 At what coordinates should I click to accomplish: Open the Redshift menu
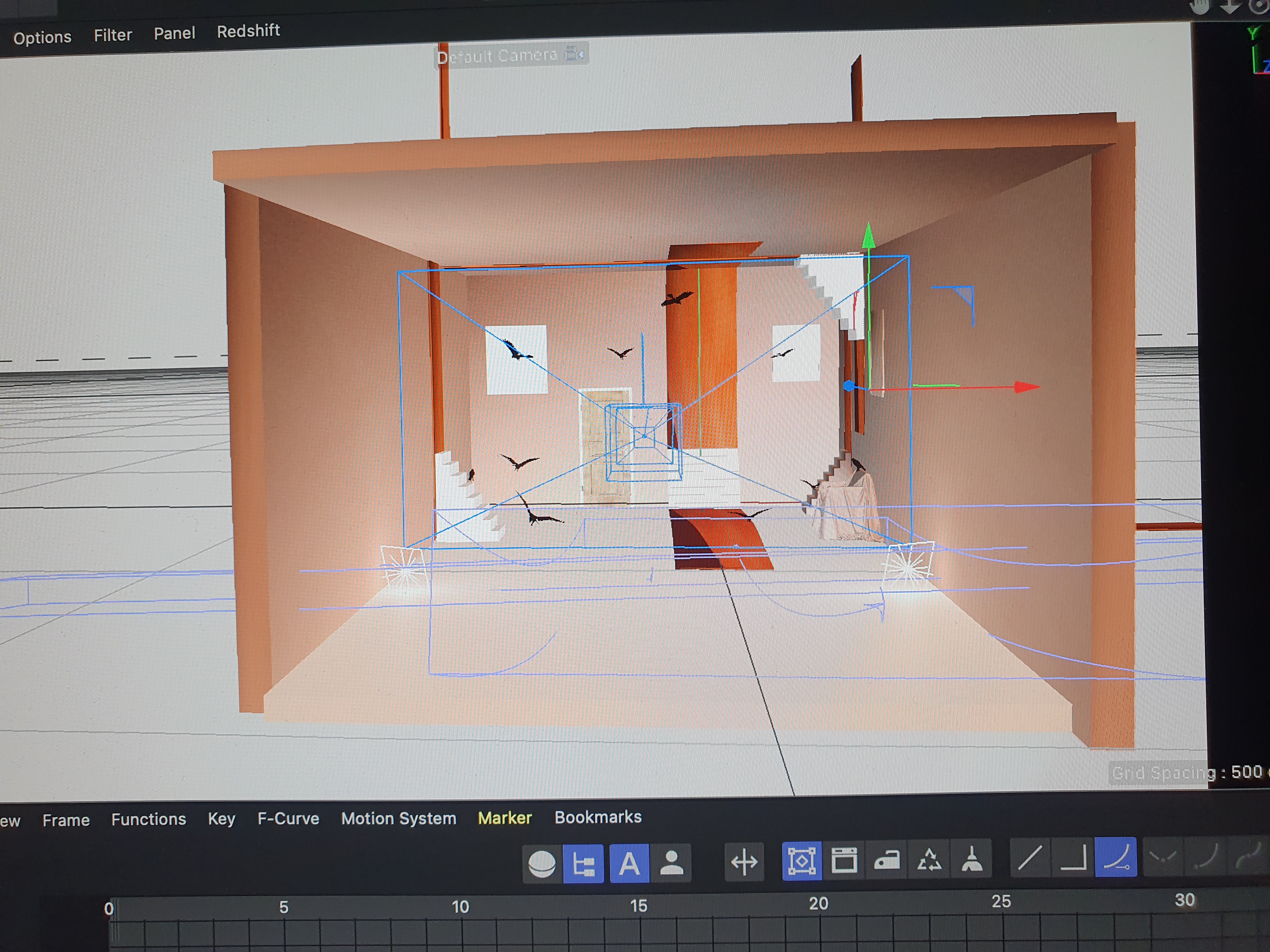point(248,31)
